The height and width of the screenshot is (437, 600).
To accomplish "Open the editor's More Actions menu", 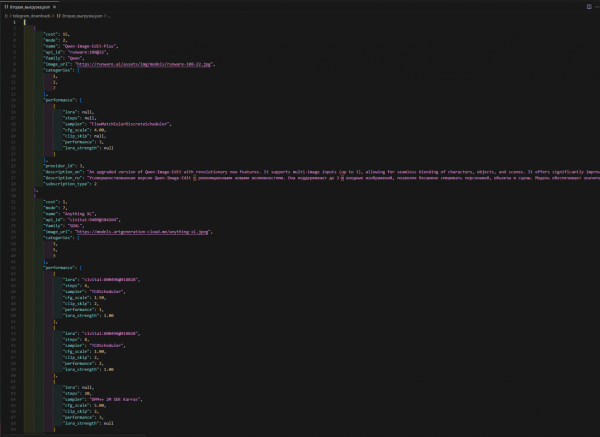I will [597, 7].
